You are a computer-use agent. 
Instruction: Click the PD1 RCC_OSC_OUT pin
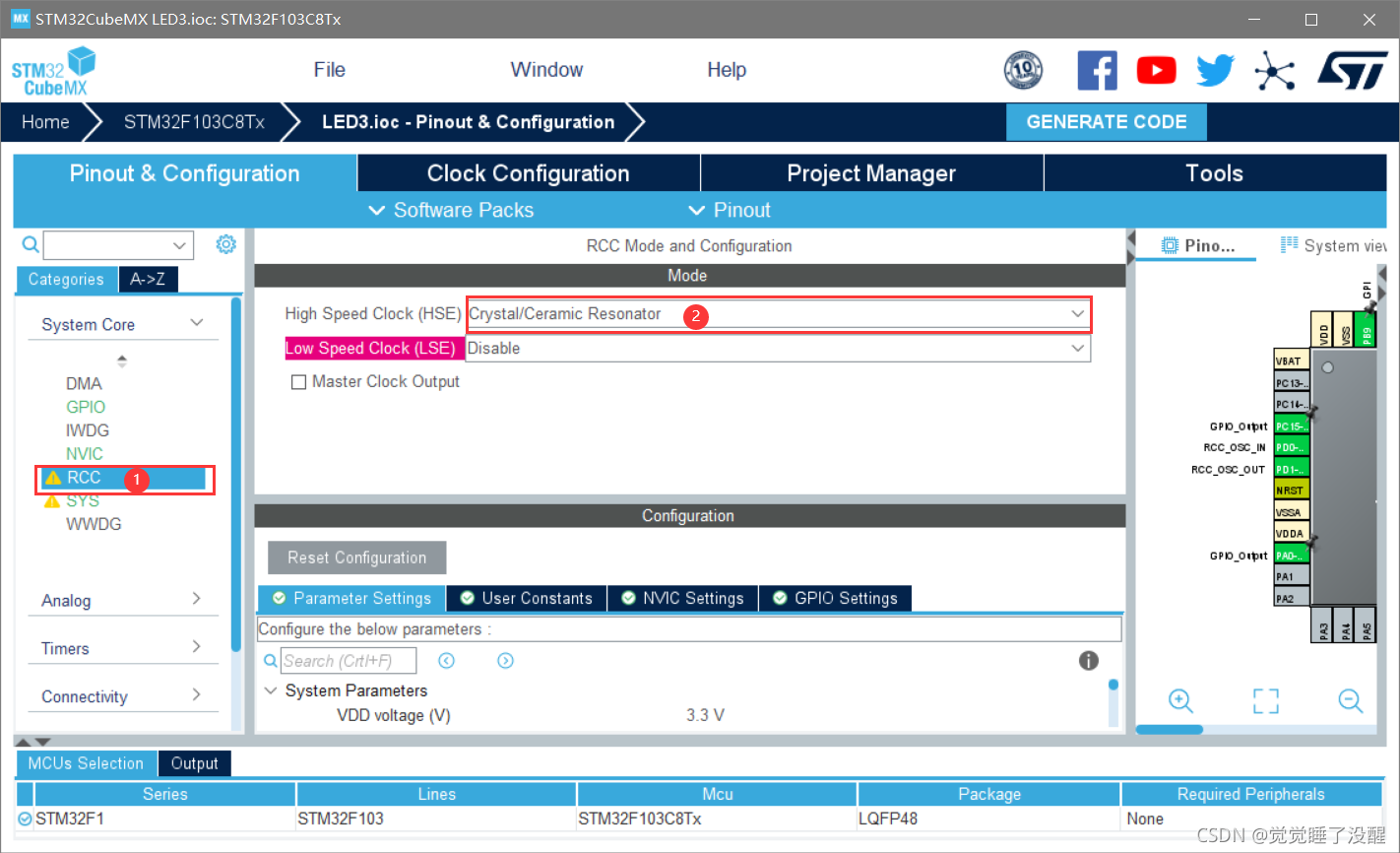pos(1292,469)
